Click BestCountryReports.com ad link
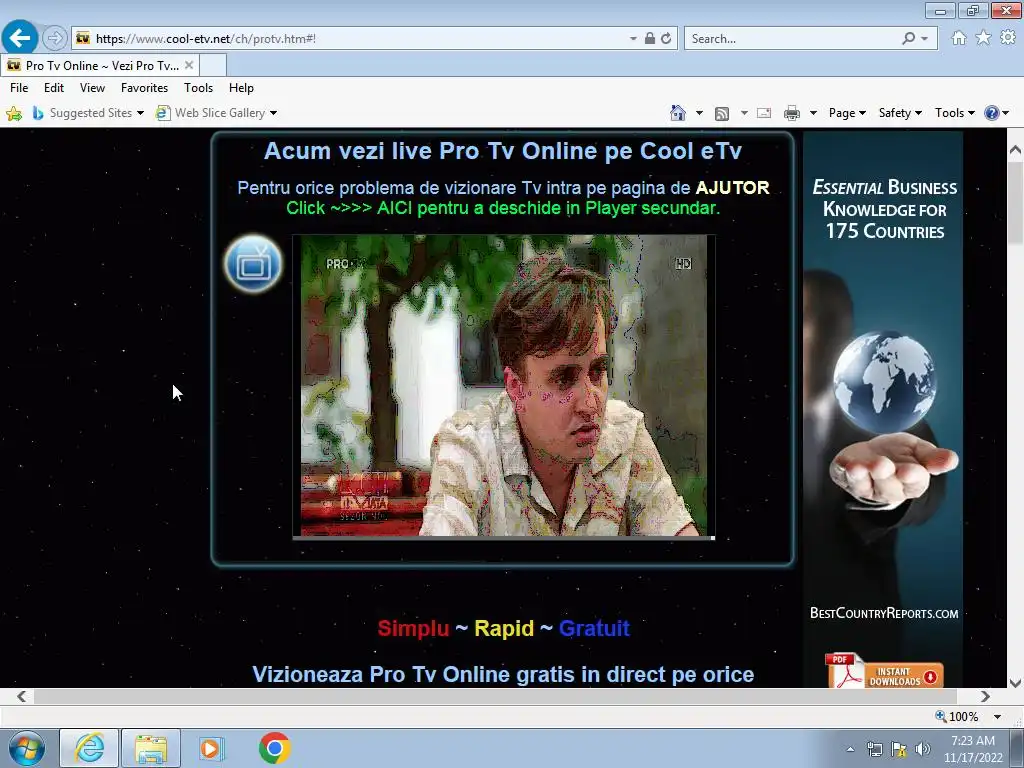 point(884,613)
